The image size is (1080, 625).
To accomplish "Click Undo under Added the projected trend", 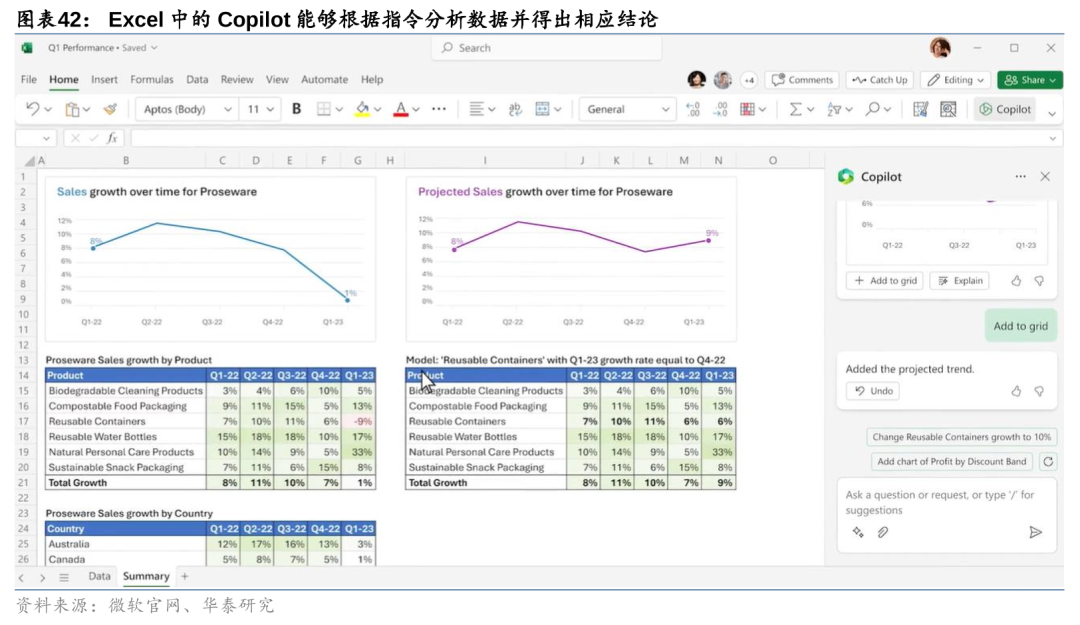I will pyautogui.click(x=873, y=391).
